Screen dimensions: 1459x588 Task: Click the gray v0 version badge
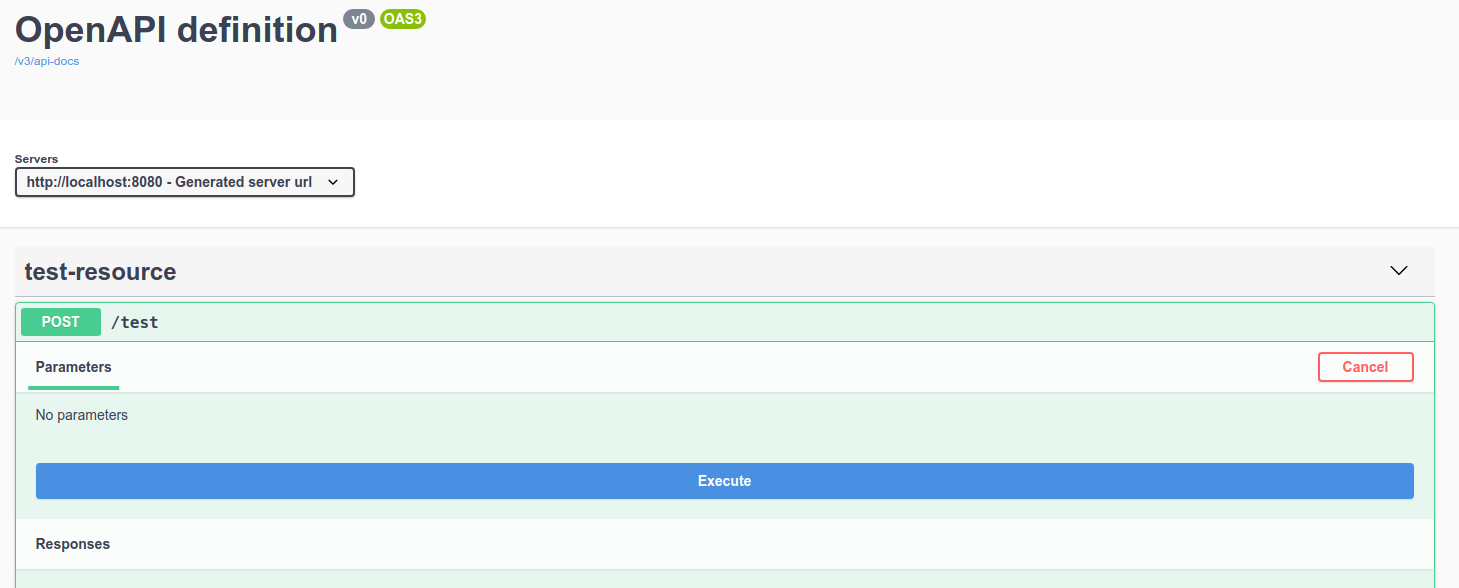359,18
